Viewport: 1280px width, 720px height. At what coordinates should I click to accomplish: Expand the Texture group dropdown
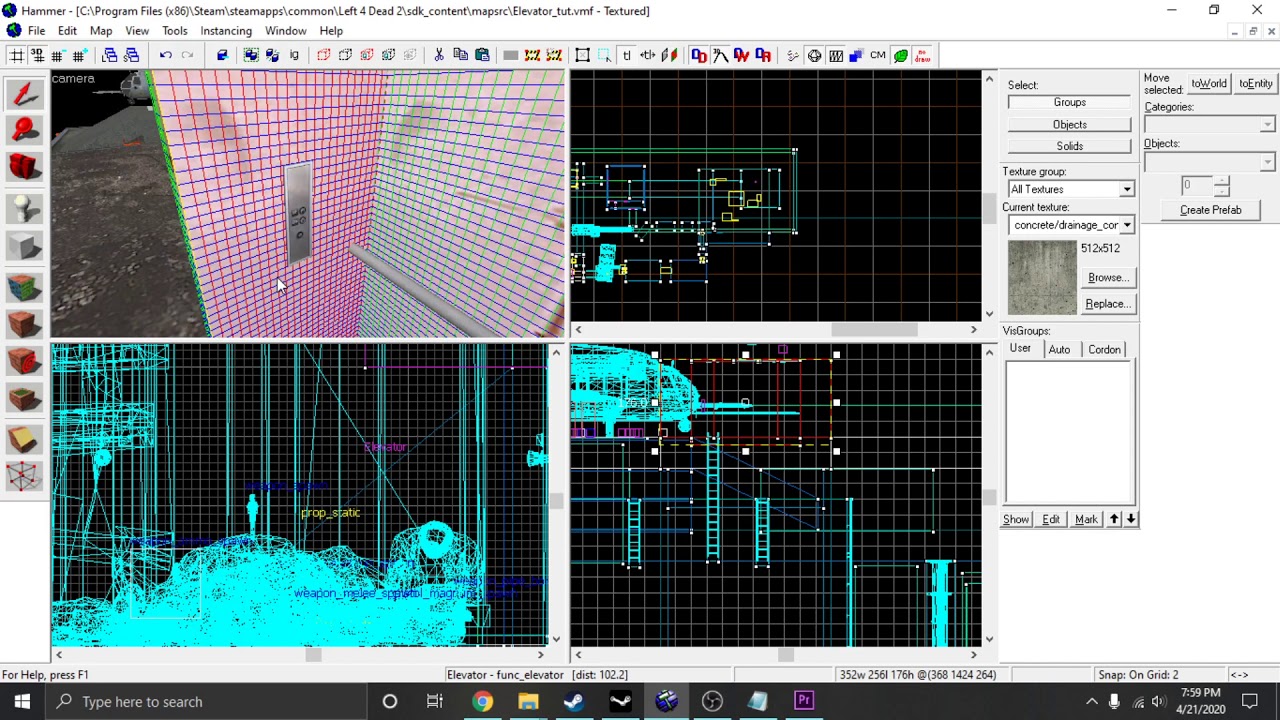click(x=1126, y=190)
